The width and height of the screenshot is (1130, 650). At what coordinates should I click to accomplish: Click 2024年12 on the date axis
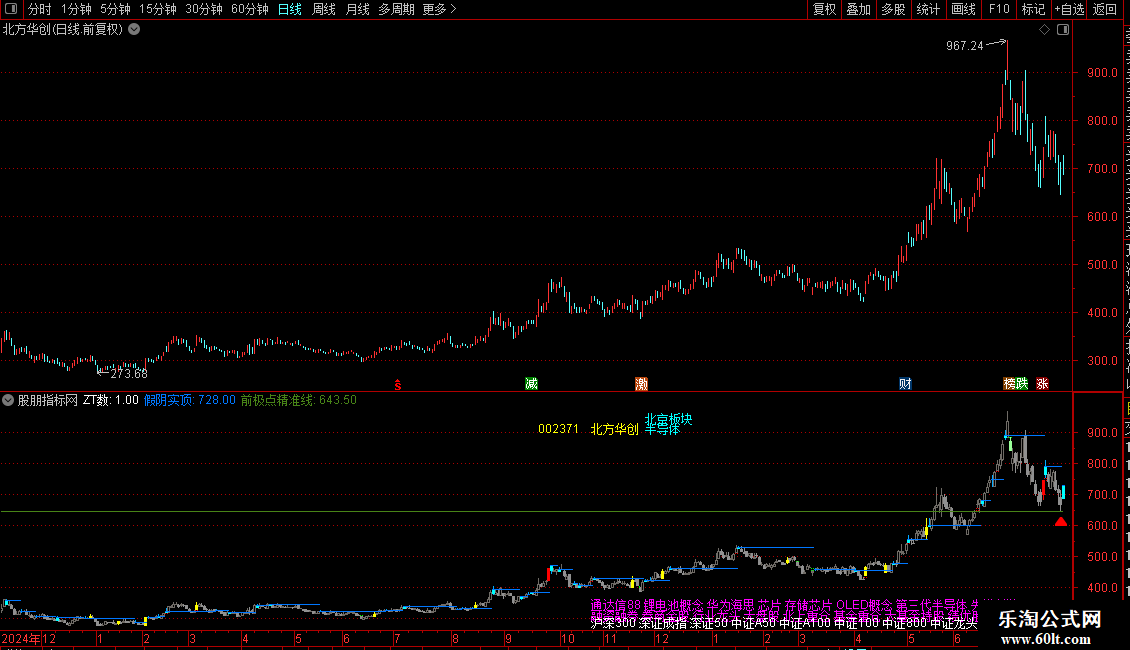[x=29, y=639]
